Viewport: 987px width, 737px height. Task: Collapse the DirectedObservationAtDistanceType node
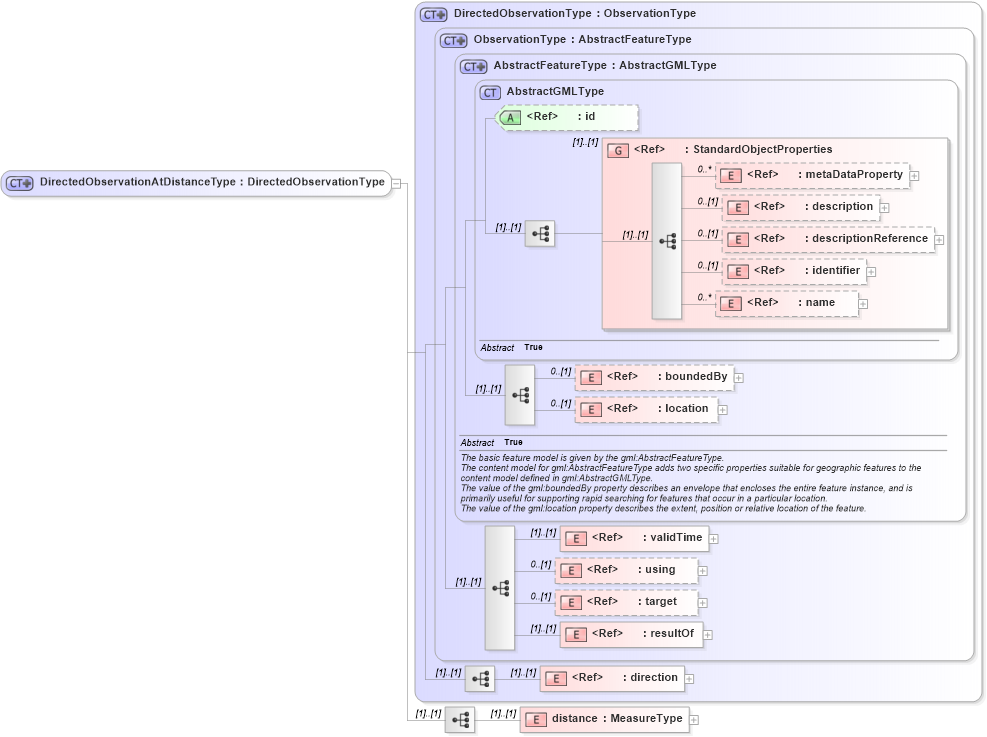397,183
